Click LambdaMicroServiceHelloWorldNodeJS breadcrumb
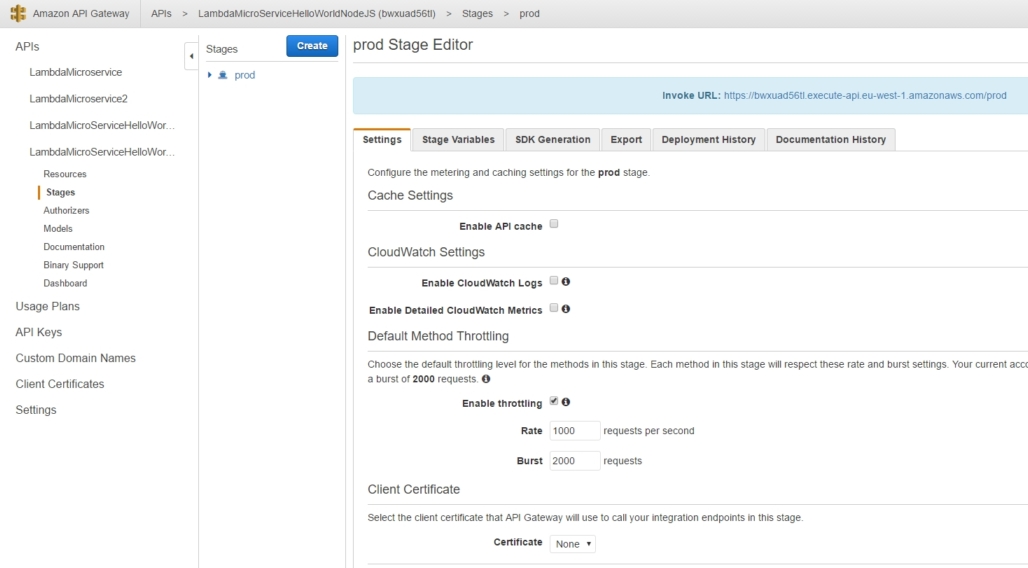1028x568 pixels. (x=317, y=13)
